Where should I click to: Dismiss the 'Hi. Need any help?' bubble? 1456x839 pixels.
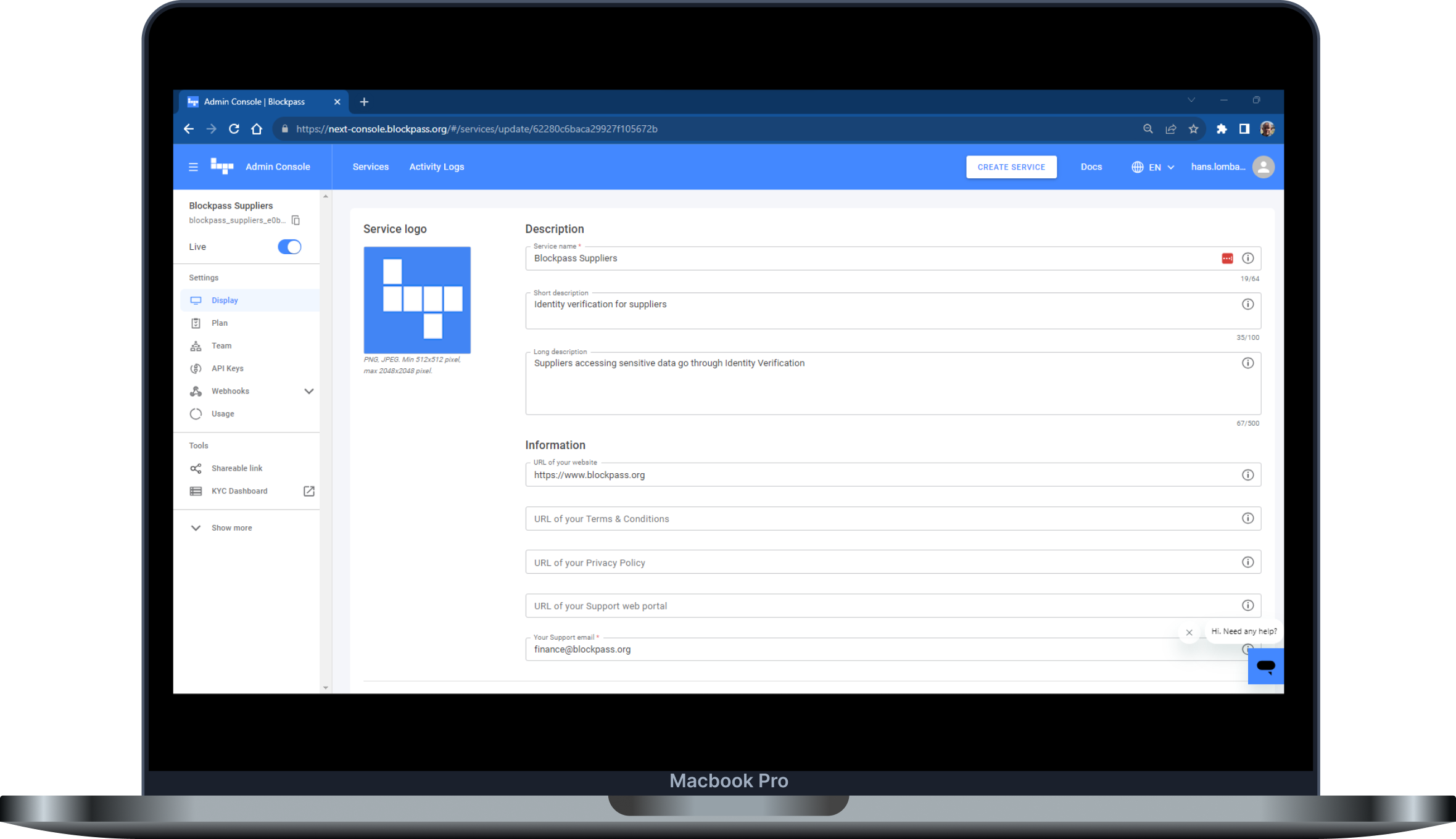pyautogui.click(x=1189, y=632)
